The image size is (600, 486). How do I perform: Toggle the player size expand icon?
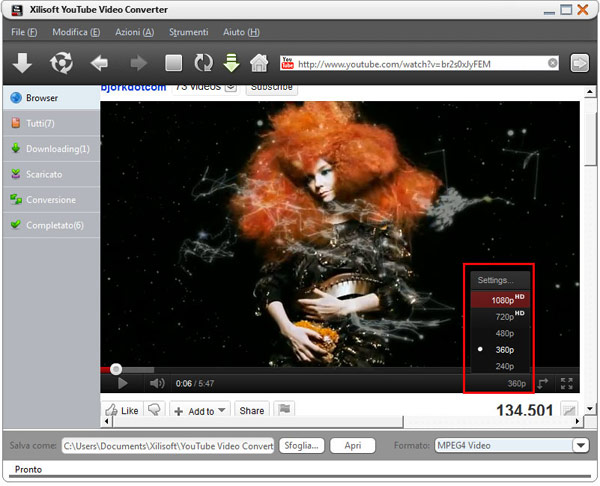point(543,383)
